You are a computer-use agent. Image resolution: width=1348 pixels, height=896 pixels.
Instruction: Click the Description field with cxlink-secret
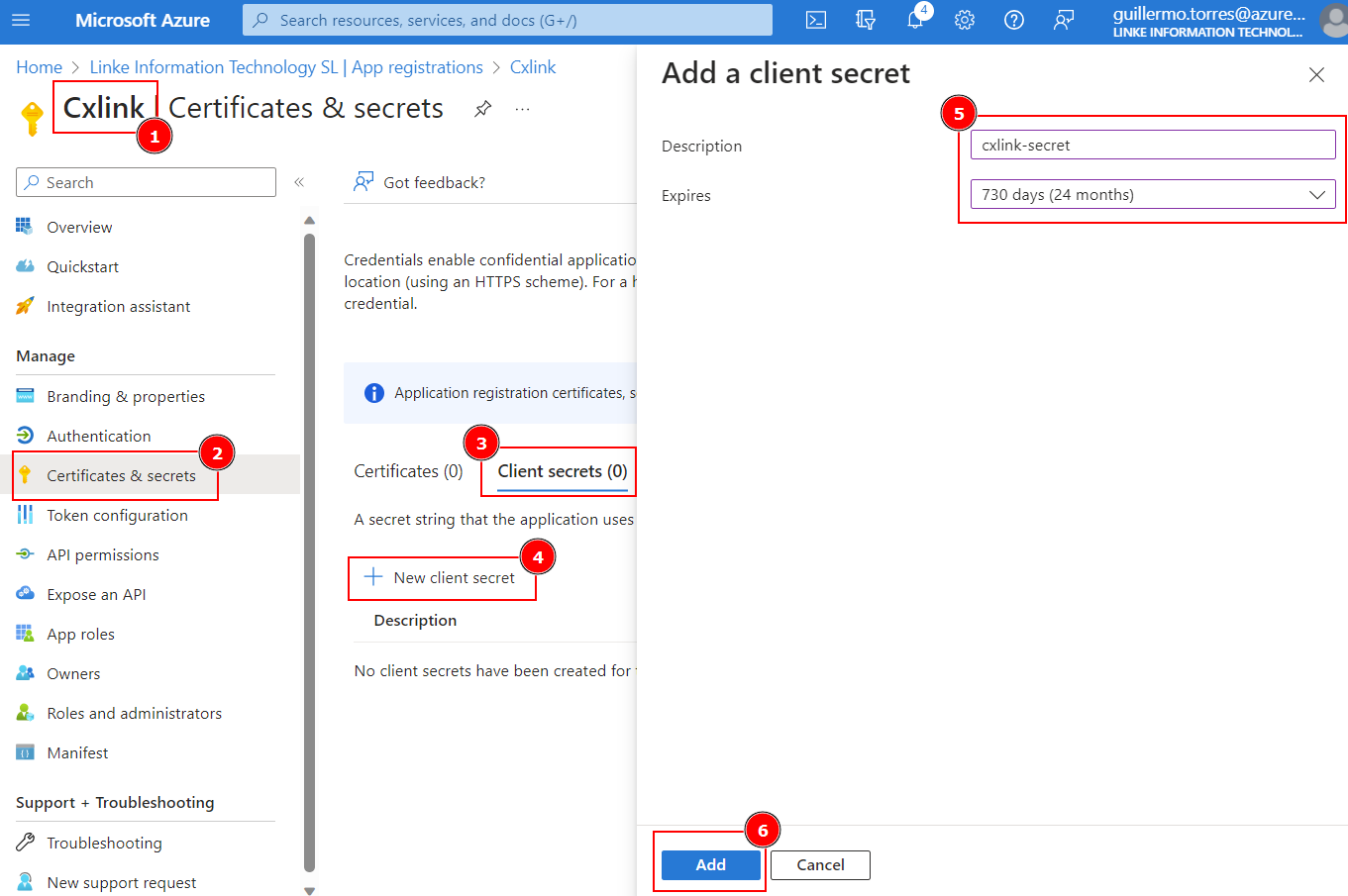[1153, 145]
